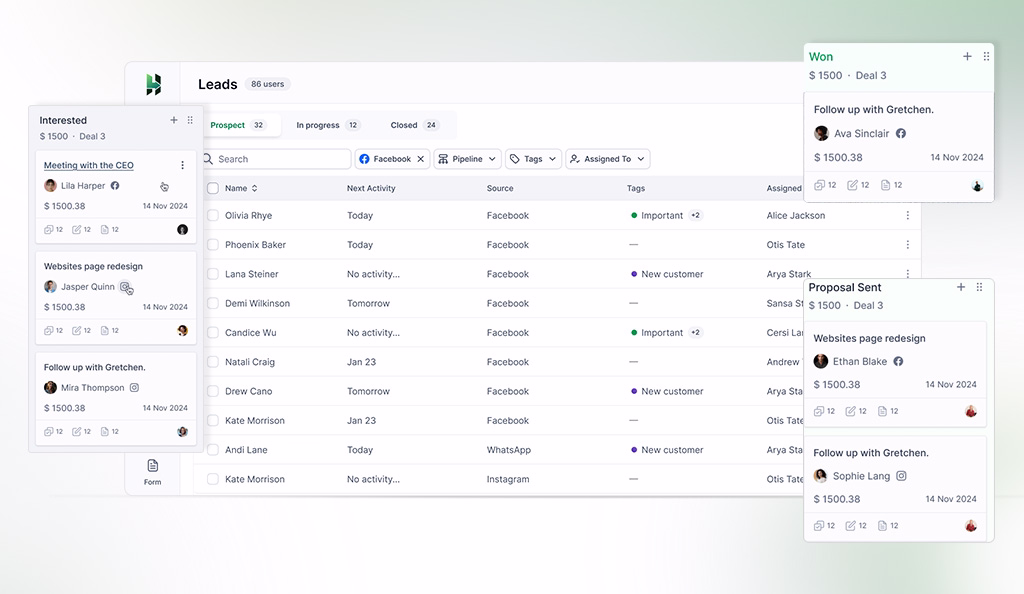The image size is (1024, 594).
Task: Open the Phoenix Baker row options menu
Action: click(x=907, y=245)
